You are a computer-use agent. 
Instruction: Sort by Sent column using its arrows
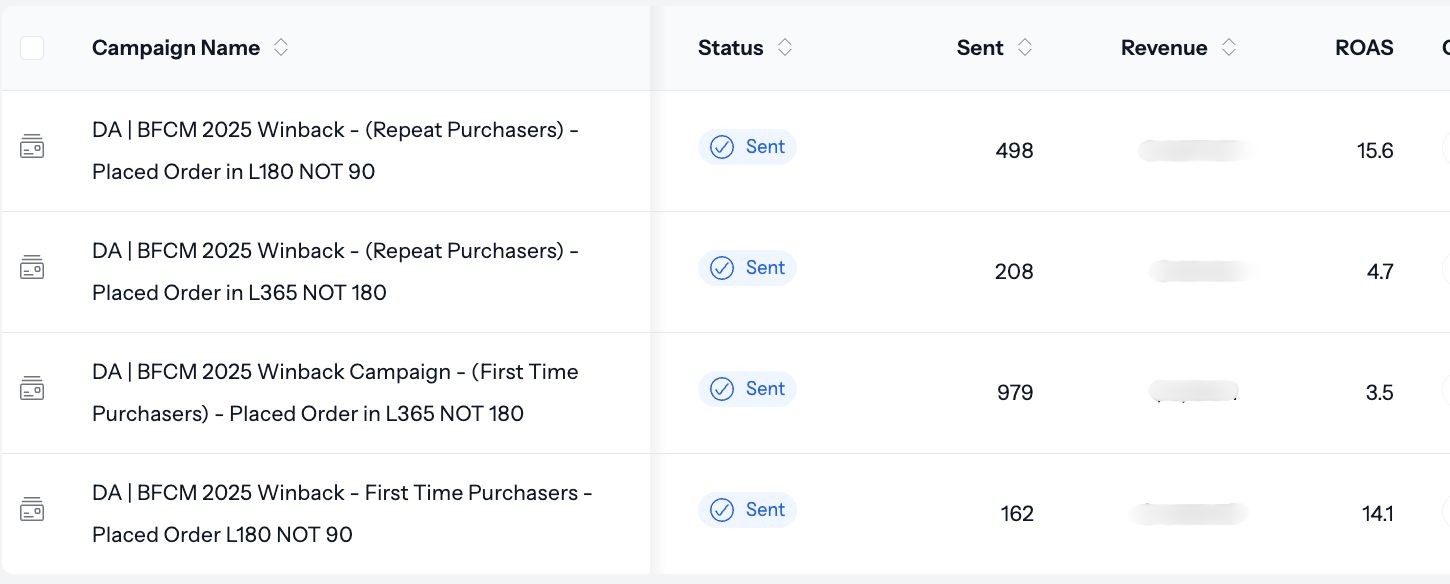click(1024, 48)
